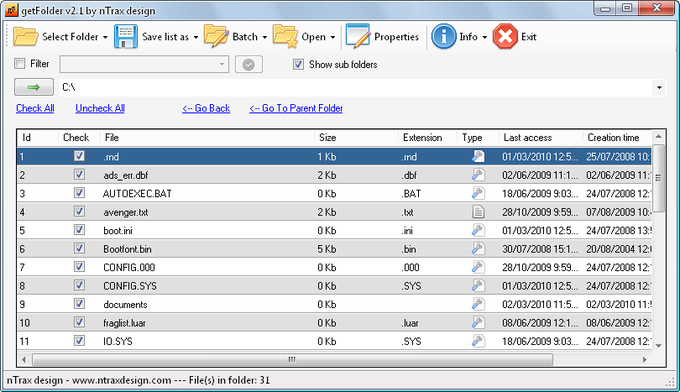Expand the Save list as dropdown arrow
The image size is (680, 392).
pyautogui.click(x=196, y=37)
